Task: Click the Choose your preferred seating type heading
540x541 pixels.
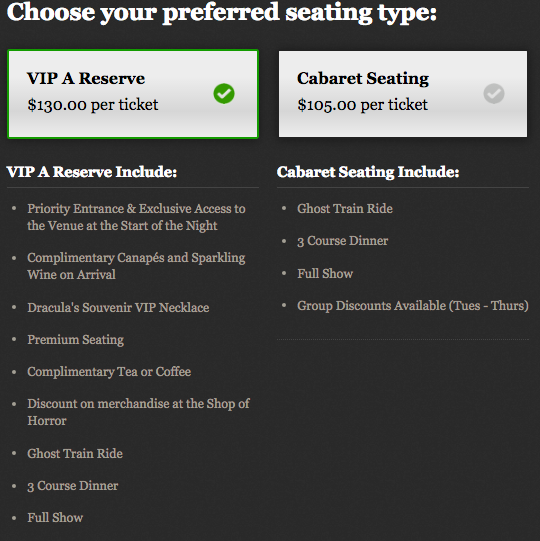Action: (222, 13)
